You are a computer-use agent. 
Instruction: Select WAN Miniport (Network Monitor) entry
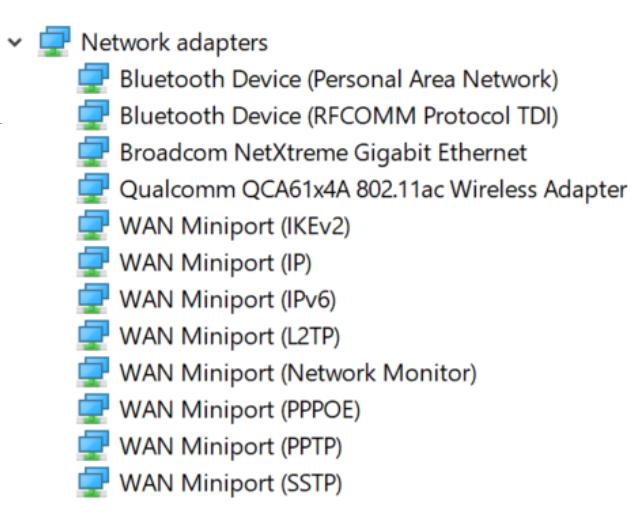298,373
